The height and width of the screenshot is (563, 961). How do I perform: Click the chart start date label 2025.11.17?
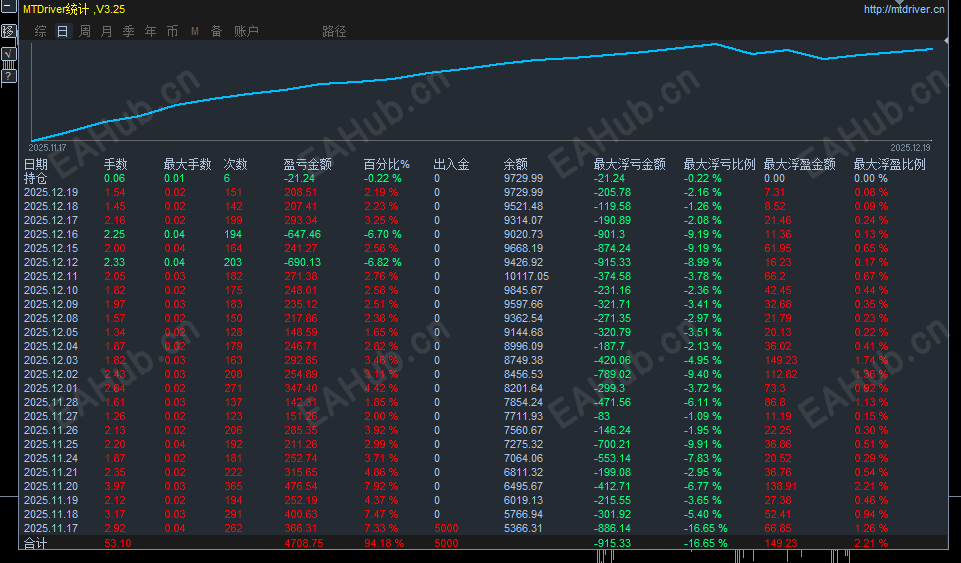pyautogui.click(x=47, y=148)
